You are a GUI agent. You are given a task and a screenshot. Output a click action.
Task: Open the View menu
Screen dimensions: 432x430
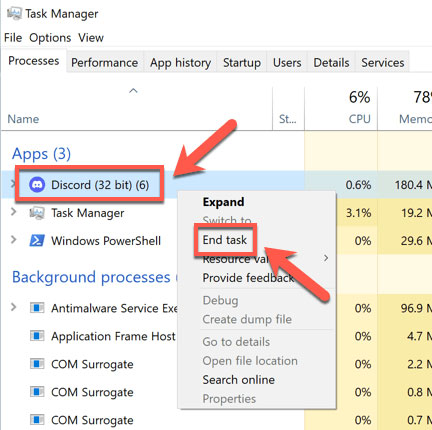tap(91, 38)
